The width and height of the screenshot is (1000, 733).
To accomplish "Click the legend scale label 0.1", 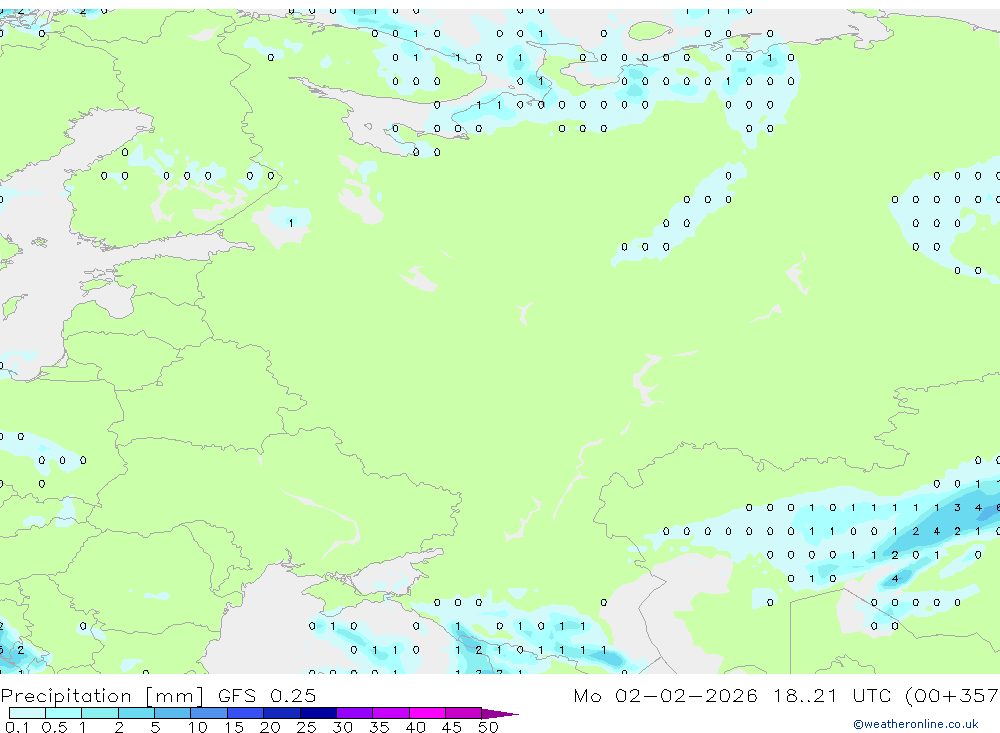I will (x=17, y=727).
